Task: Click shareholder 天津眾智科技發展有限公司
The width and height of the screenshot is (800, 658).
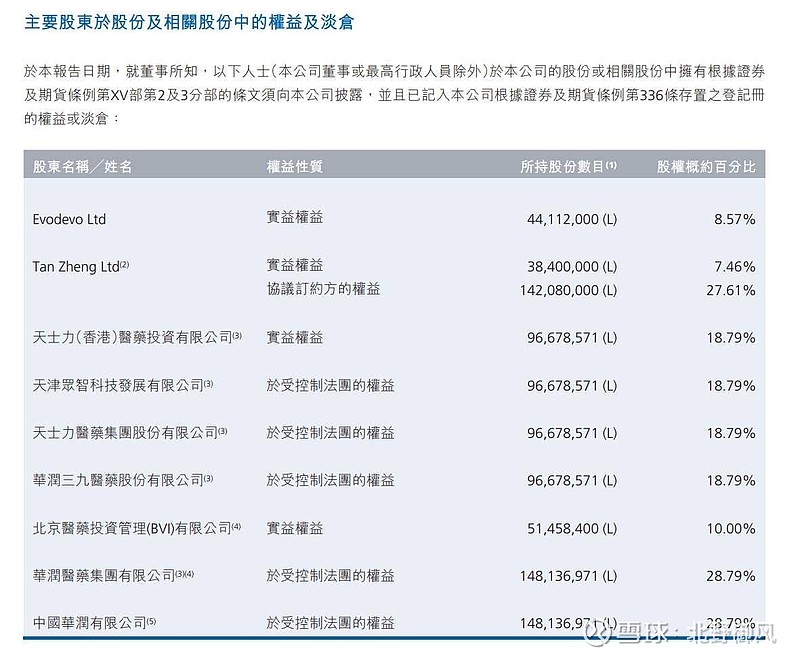Action: pos(123,385)
